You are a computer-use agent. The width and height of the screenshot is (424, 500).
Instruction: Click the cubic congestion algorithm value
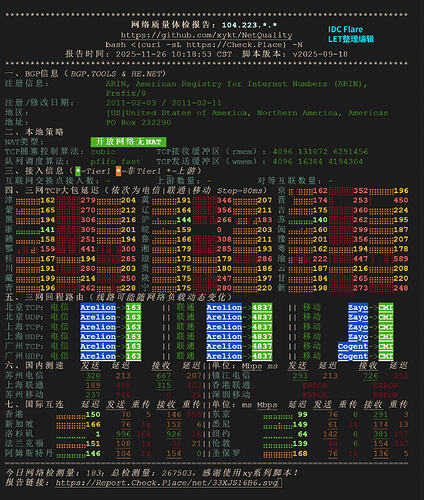click(103, 152)
